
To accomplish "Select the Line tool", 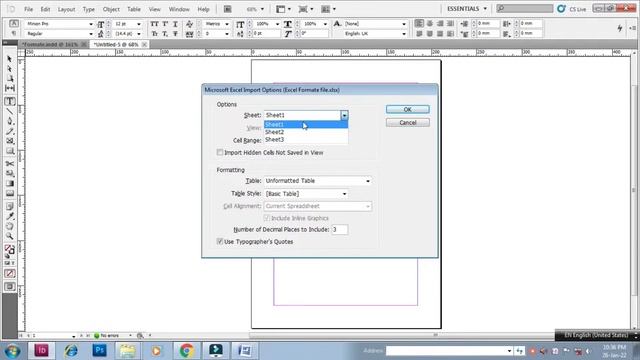I will 10,111.
